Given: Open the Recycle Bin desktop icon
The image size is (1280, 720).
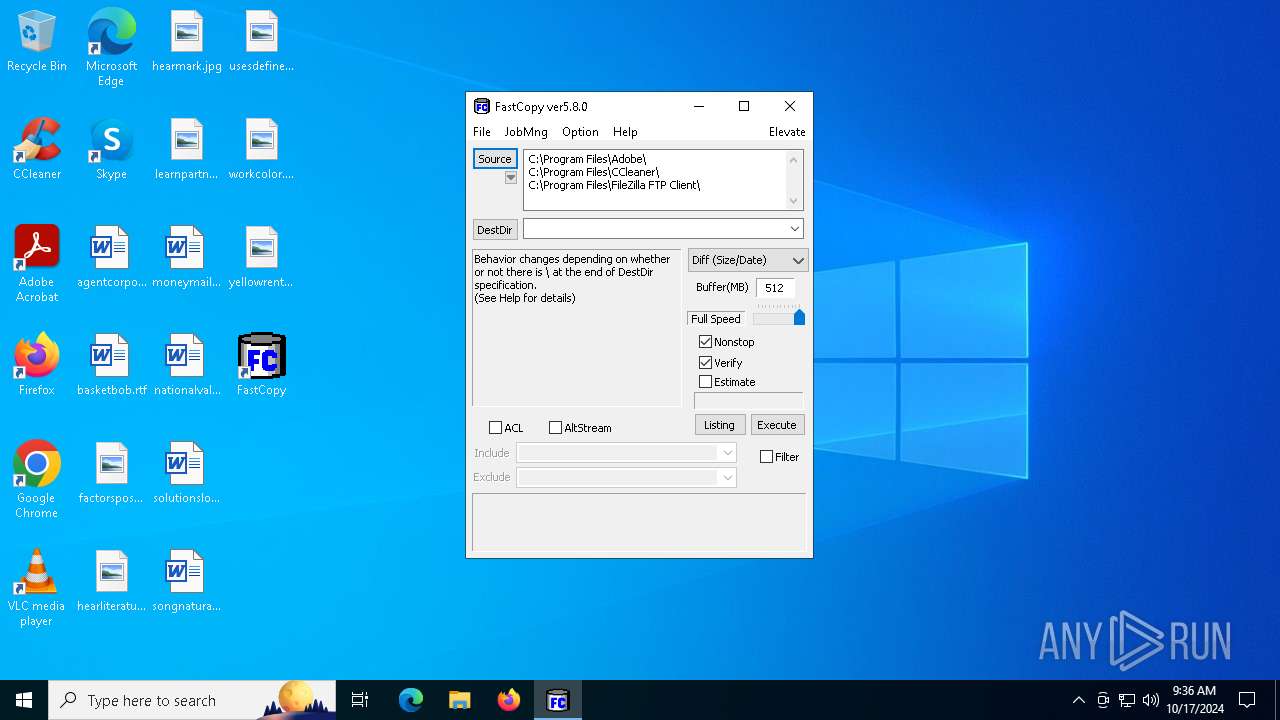Looking at the screenshot, I should [37, 42].
